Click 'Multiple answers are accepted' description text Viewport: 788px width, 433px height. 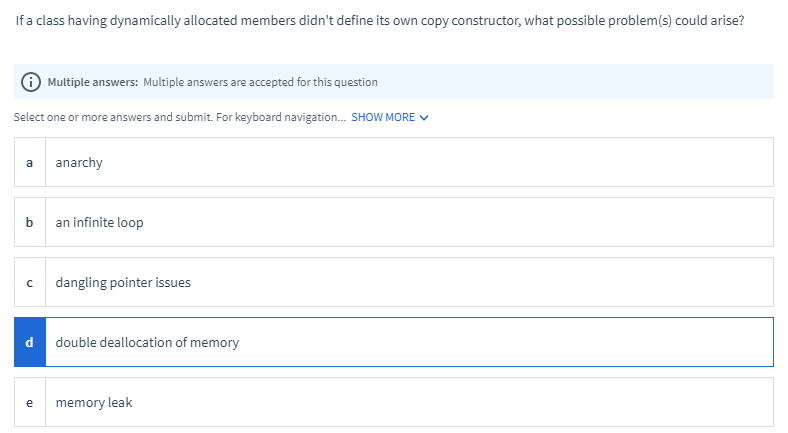coord(260,82)
